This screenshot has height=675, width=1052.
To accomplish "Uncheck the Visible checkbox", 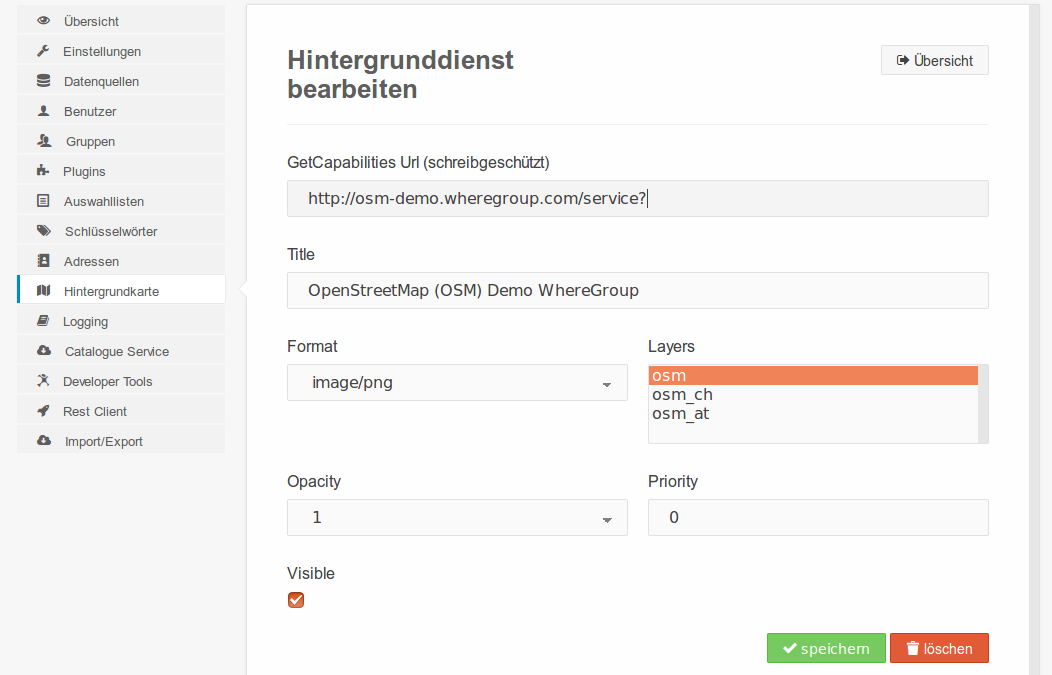I will tap(296, 599).
